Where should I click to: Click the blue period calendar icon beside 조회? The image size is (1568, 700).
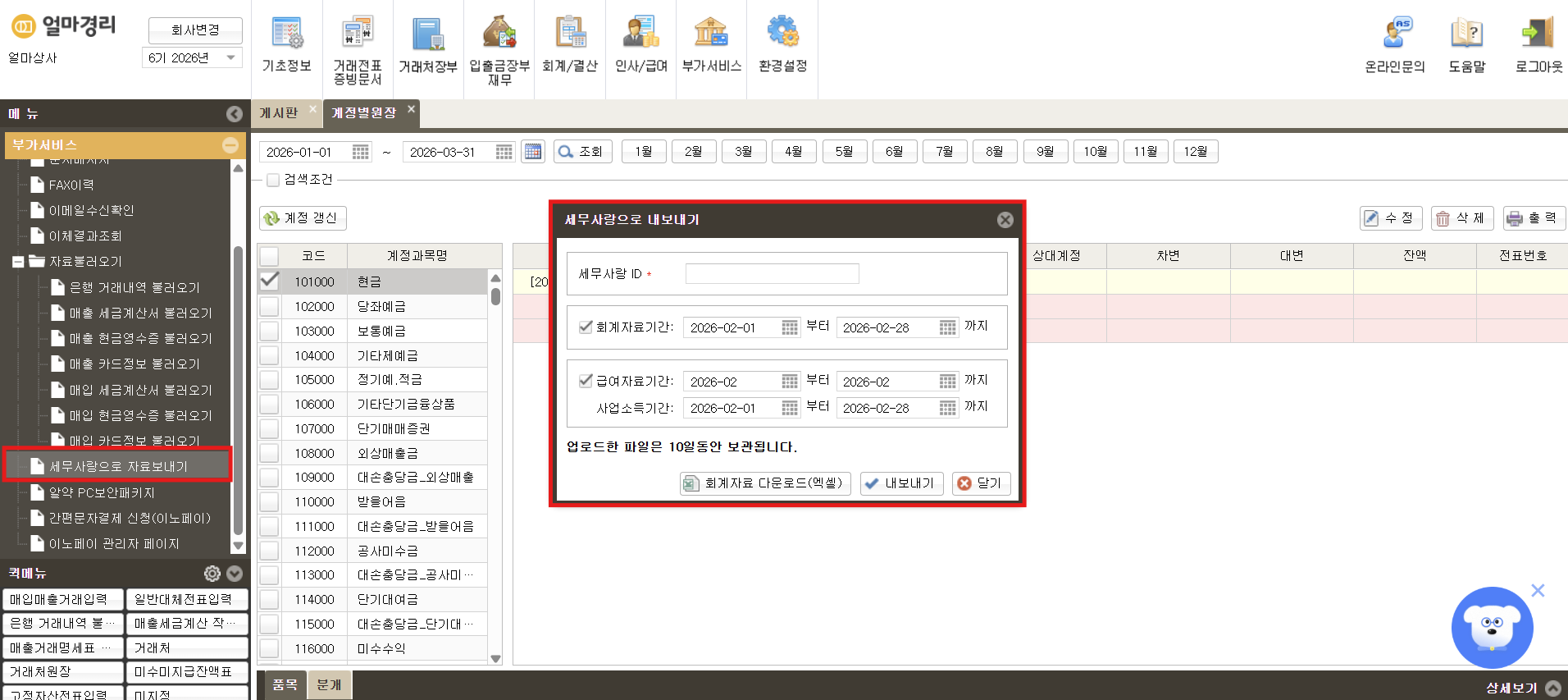point(533,152)
